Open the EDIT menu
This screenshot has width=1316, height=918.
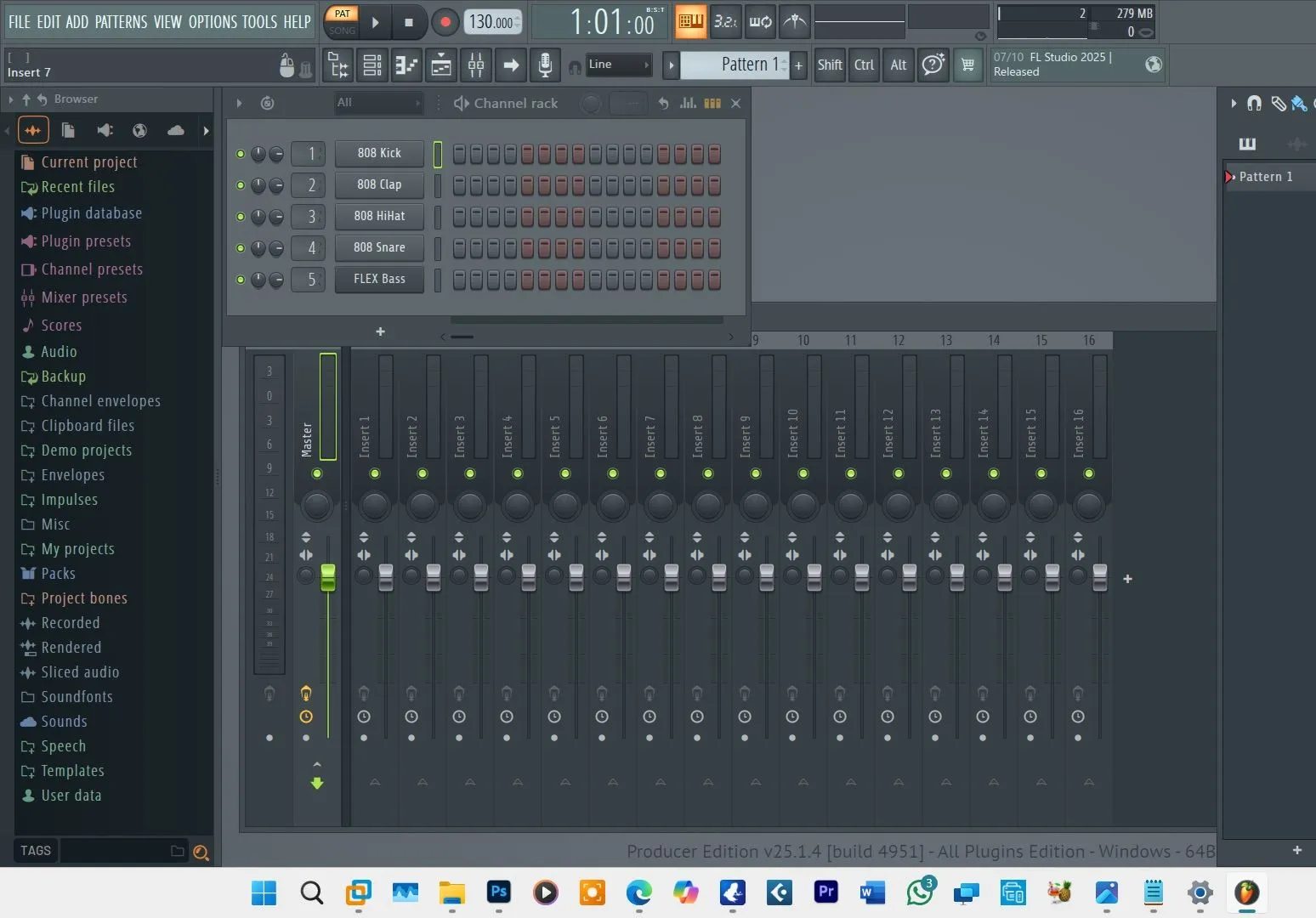[48, 21]
